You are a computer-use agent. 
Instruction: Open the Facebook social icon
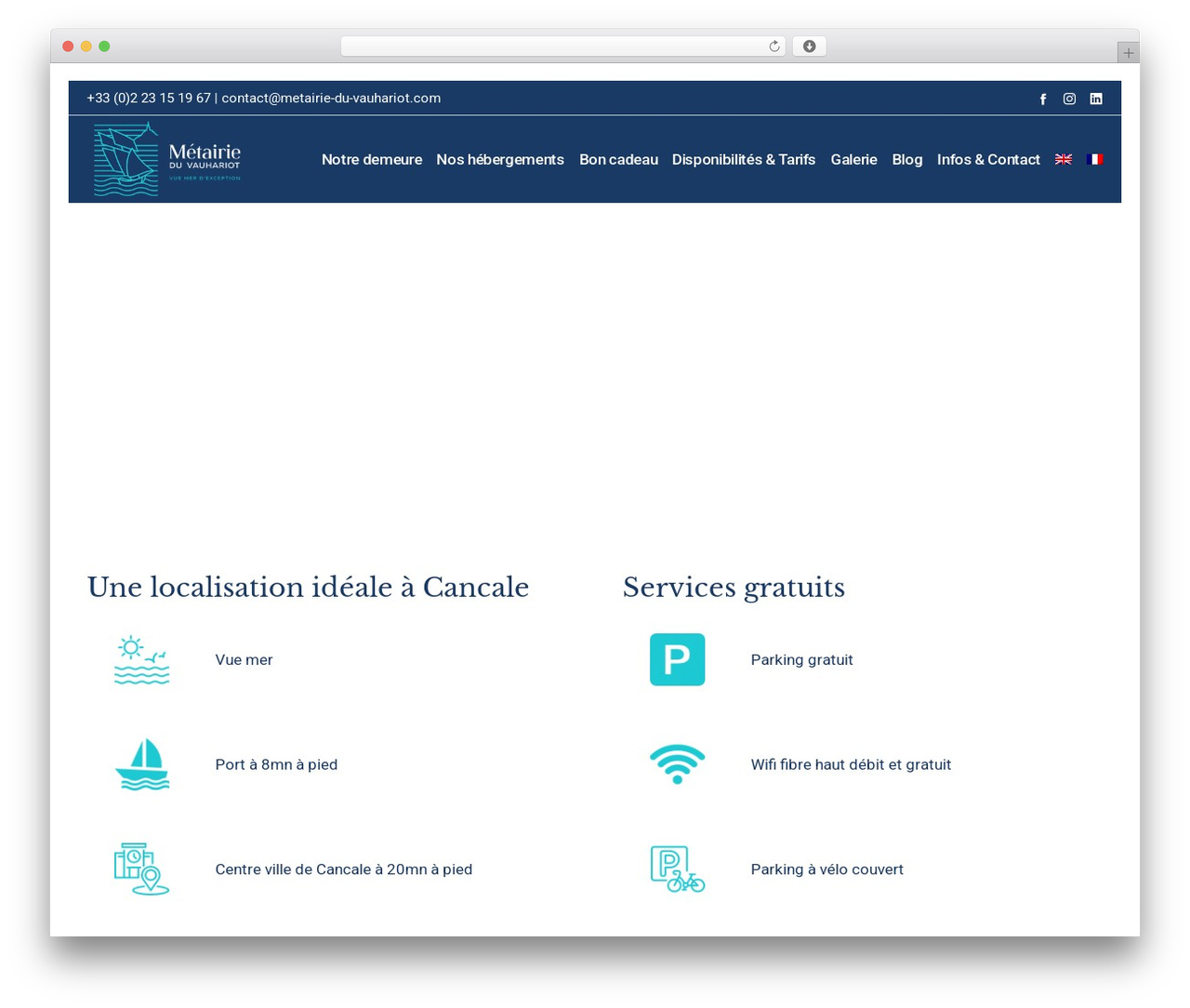pos(1043,99)
